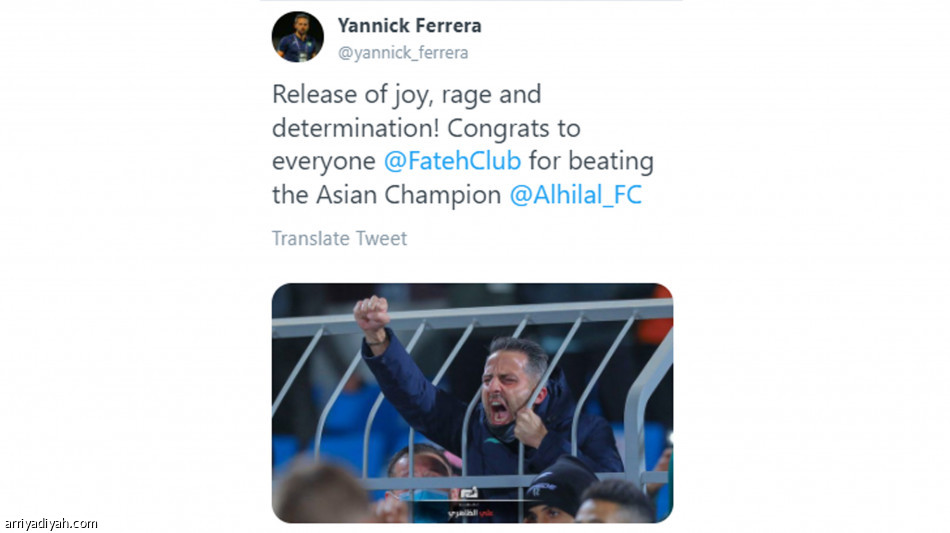
Task: Open the @FatehClub mention
Action: tap(452, 161)
